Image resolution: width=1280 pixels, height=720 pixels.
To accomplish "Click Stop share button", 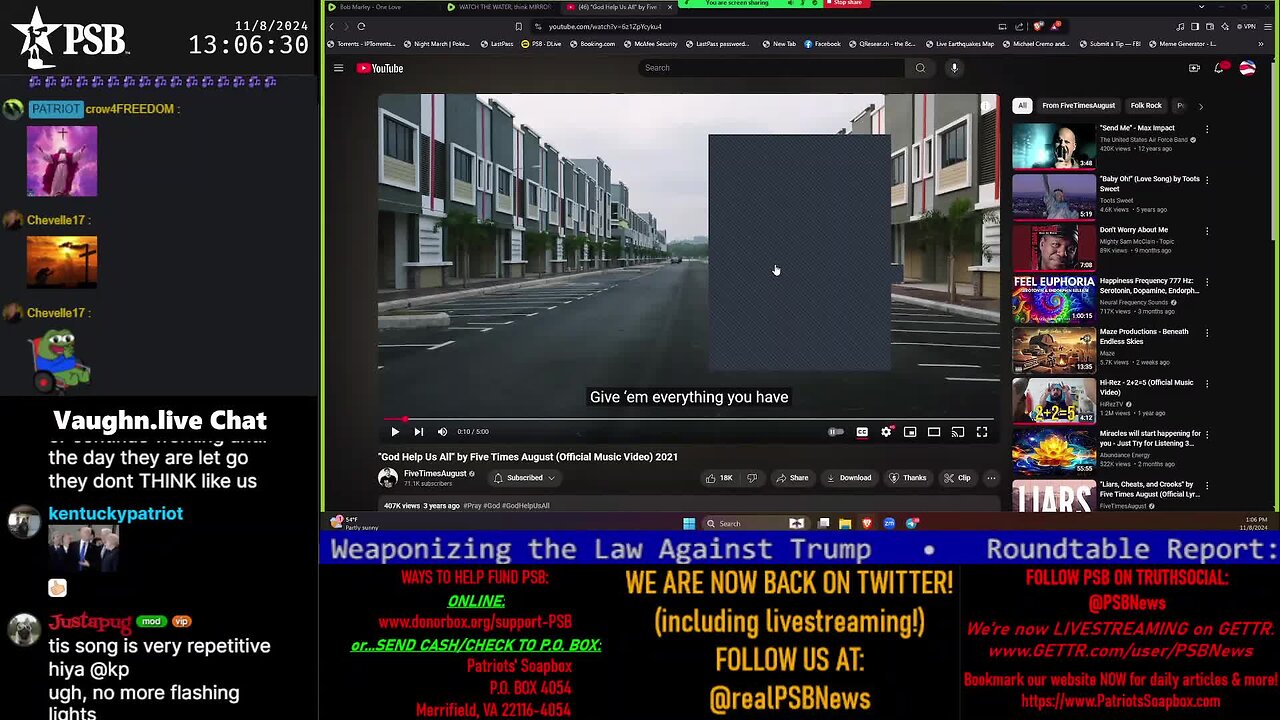I will [x=847, y=3].
